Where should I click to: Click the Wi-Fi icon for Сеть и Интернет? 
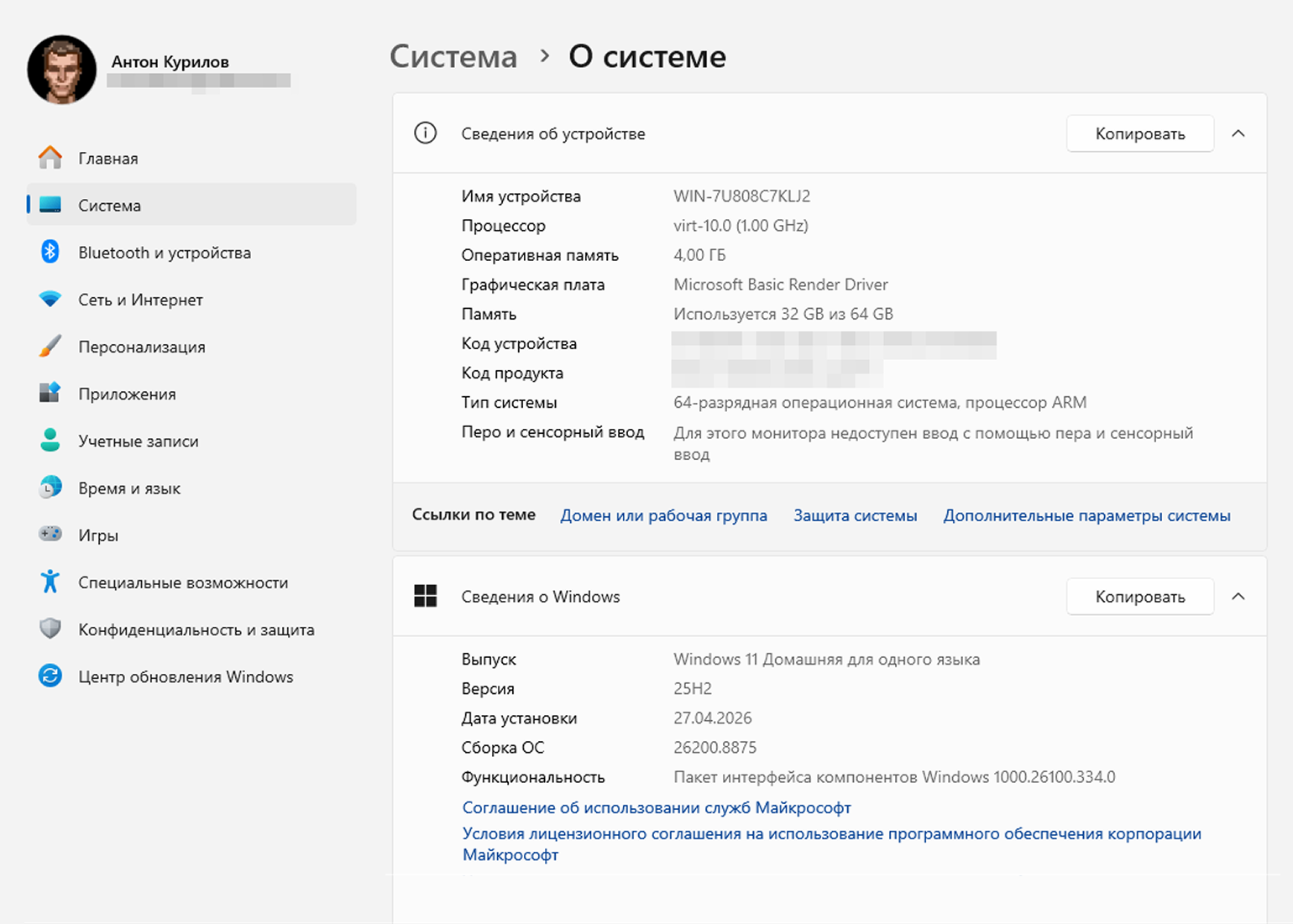(x=50, y=299)
